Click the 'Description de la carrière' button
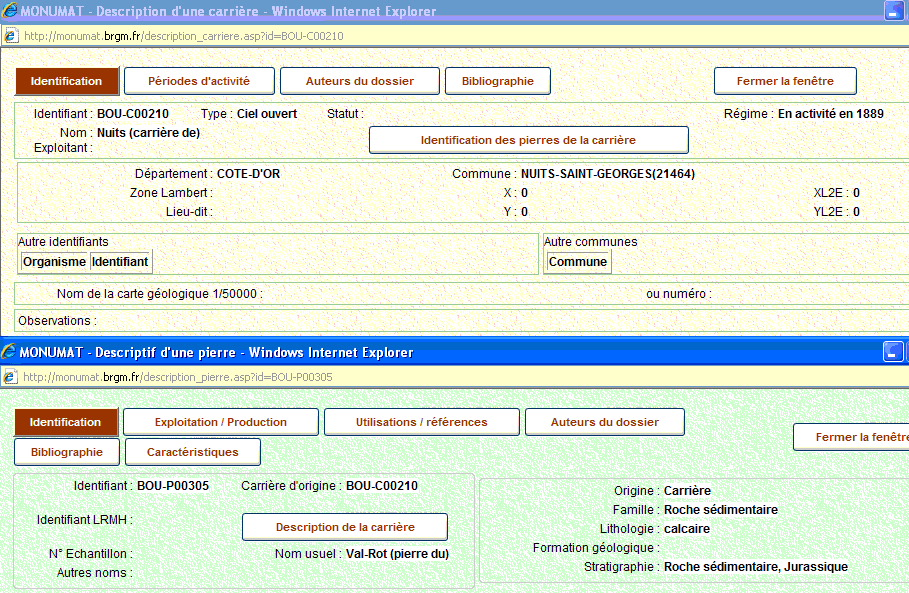The width and height of the screenshot is (909, 593). [345, 527]
